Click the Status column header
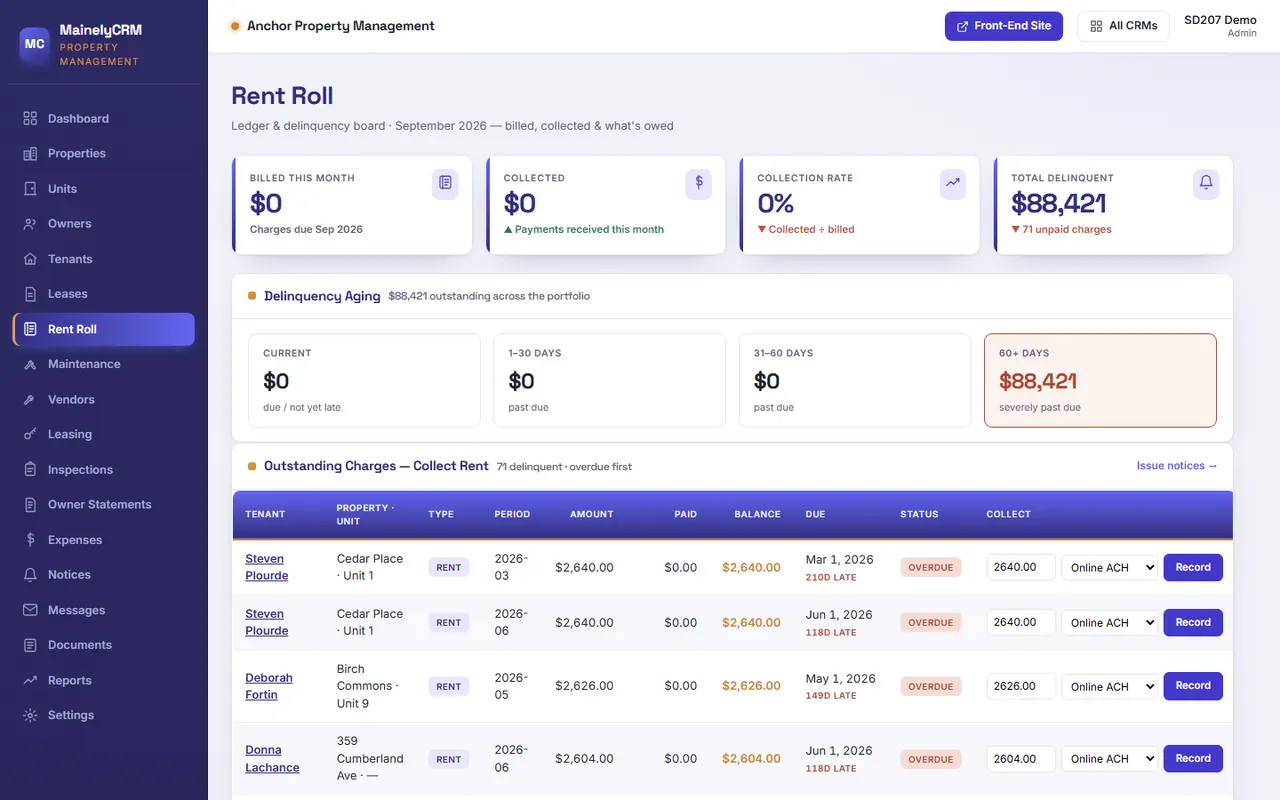 tap(919, 514)
